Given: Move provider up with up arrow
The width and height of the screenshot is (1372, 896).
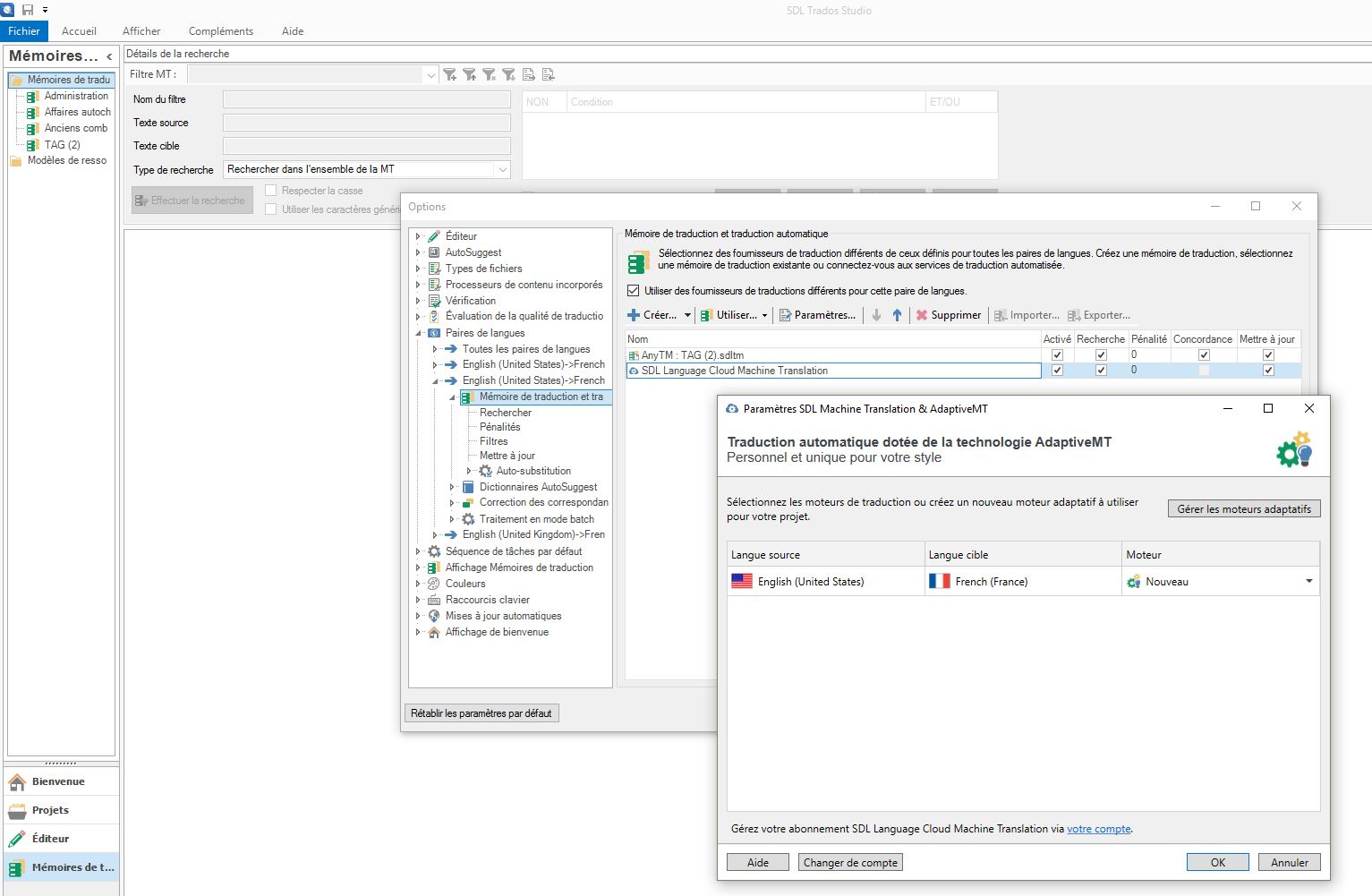Looking at the screenshot, I should click(897, 315).
